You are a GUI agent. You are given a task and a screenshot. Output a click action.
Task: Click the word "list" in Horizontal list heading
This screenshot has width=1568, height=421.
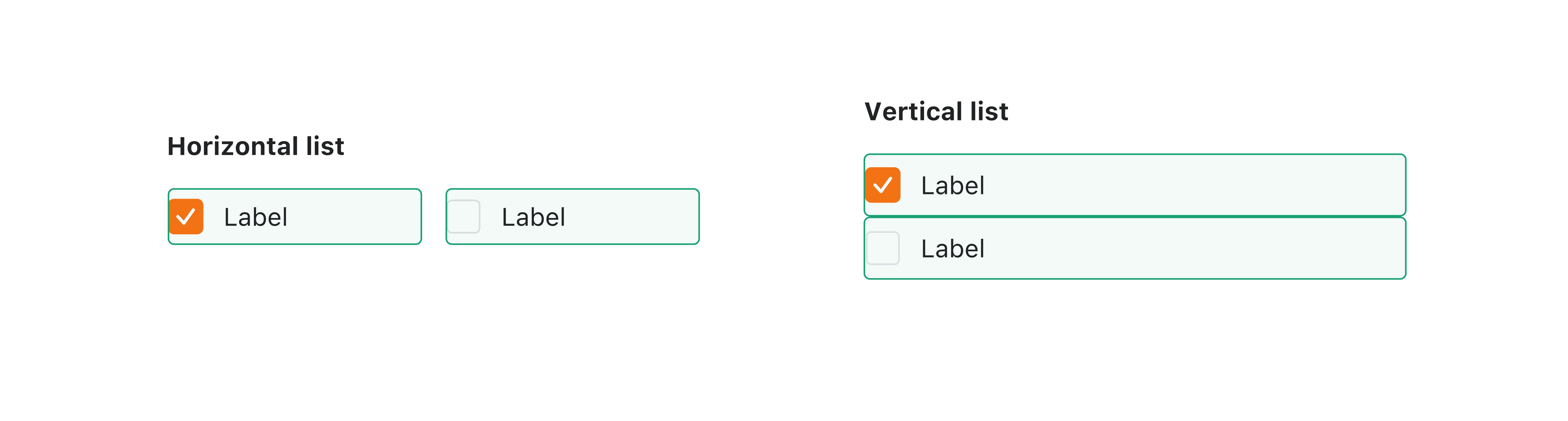point(325,147)
